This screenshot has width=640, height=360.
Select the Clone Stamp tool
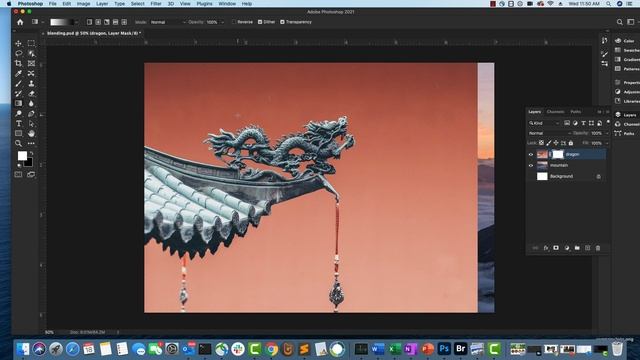pos(31,84)
